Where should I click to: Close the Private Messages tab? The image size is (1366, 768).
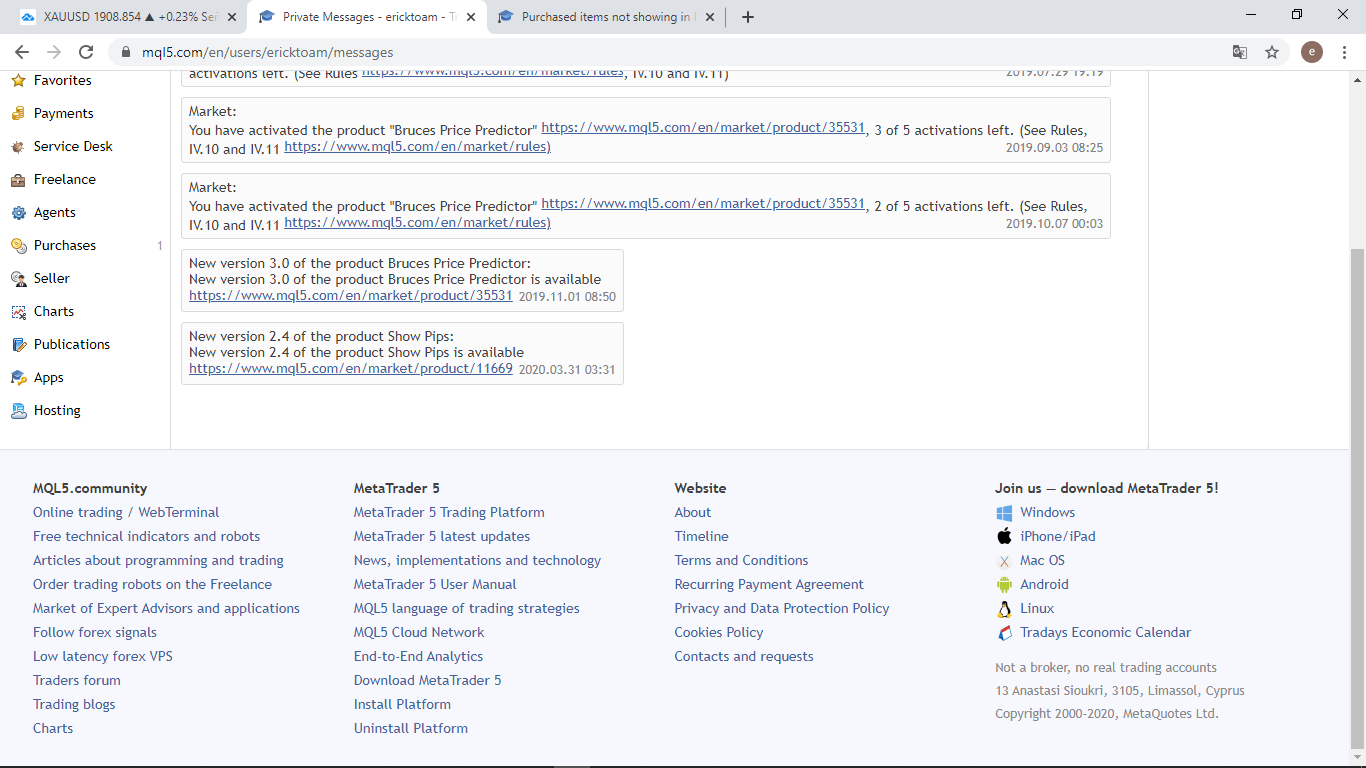tap(470, 17)
